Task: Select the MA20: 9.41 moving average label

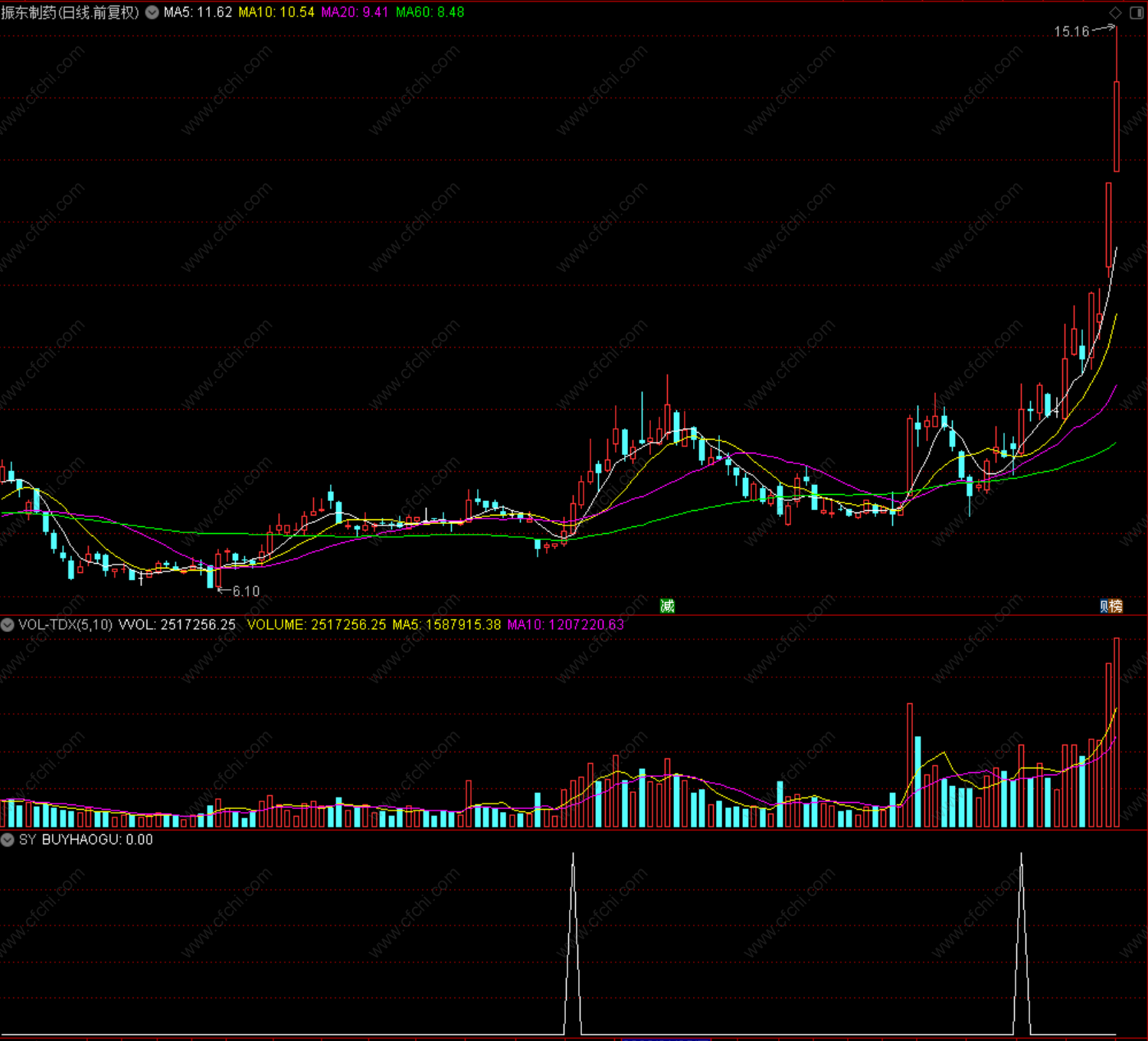Action: click(355, 12)
